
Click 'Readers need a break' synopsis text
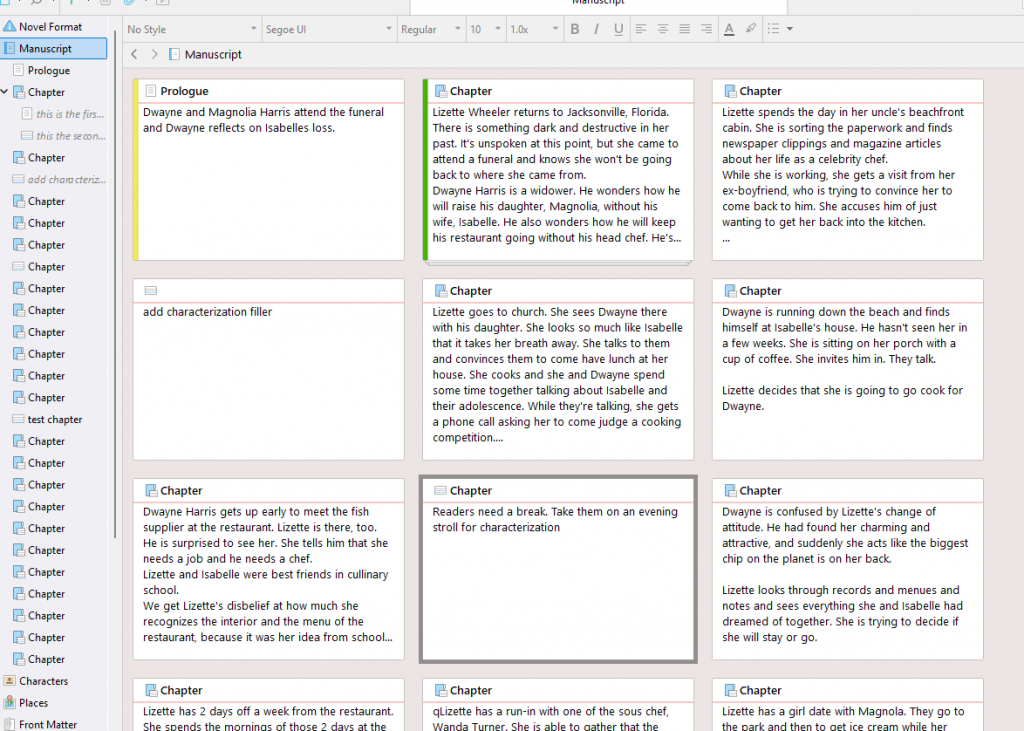(555, 519)
